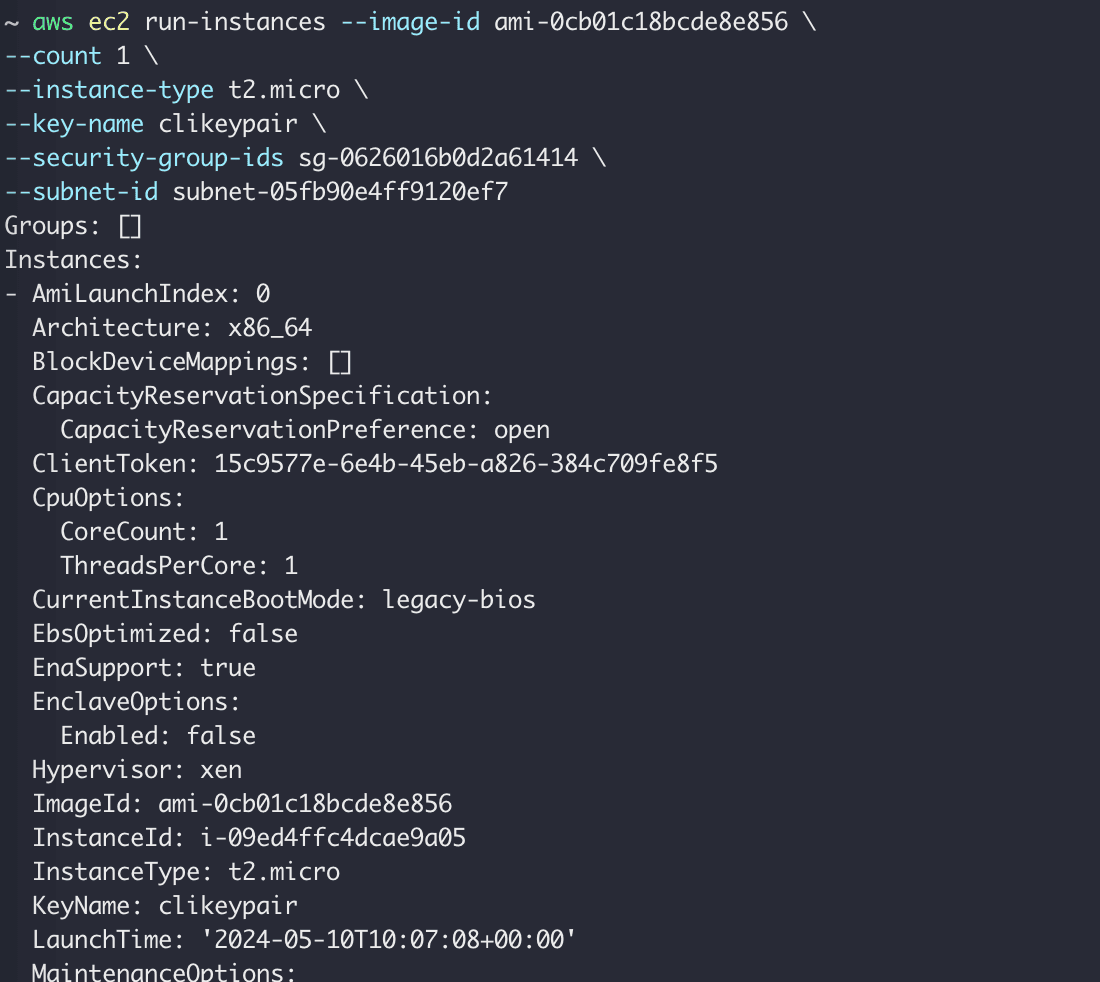
Task: Click the legacy-bios boot mode value
Action: tap(459, 600)
